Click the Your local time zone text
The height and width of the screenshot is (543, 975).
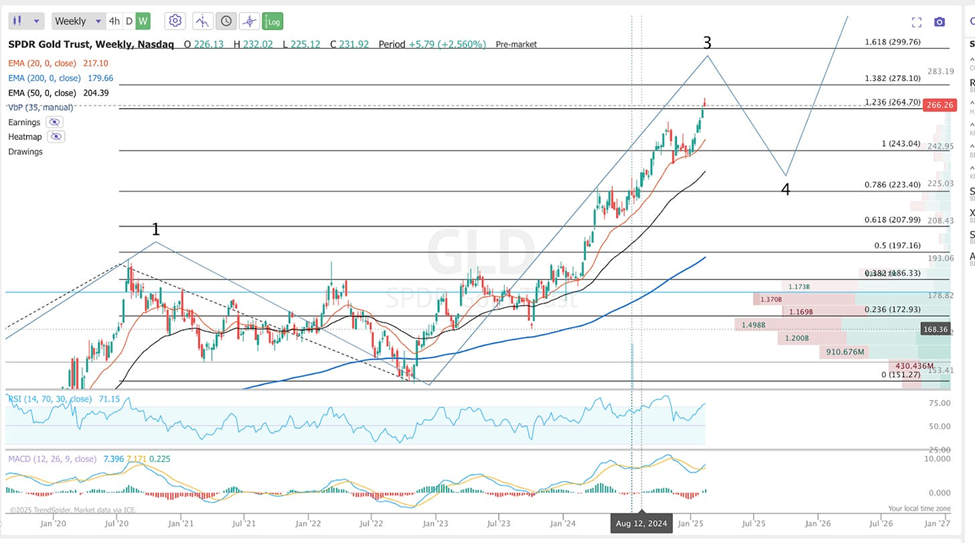(x=919, y=509)
